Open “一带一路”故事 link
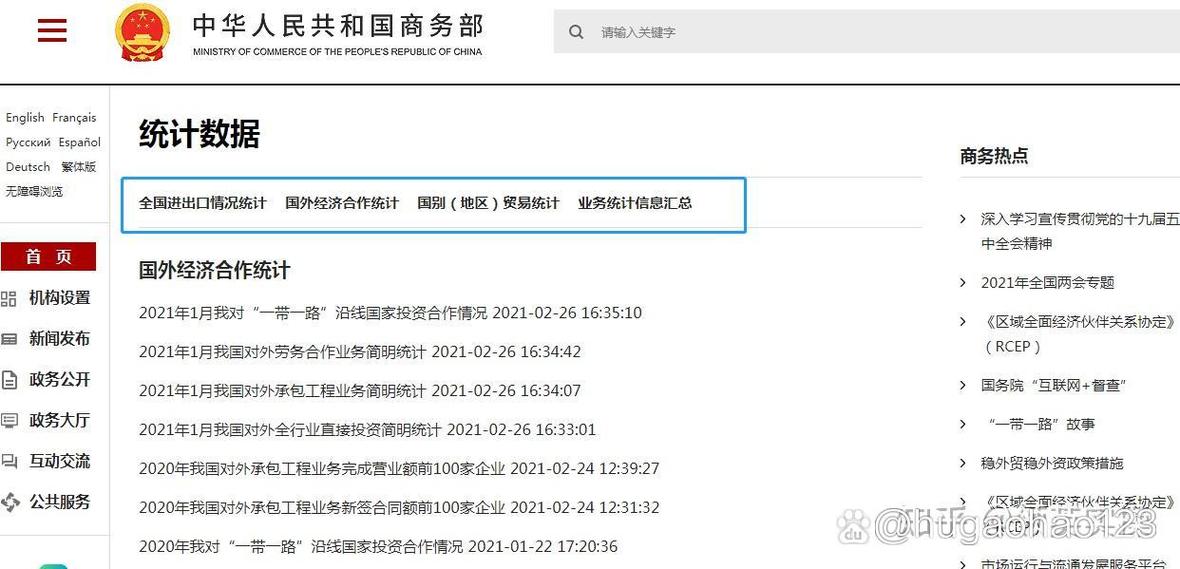Image resolution: width=1180 pixels, height=569 pixels. point(1042,424)
